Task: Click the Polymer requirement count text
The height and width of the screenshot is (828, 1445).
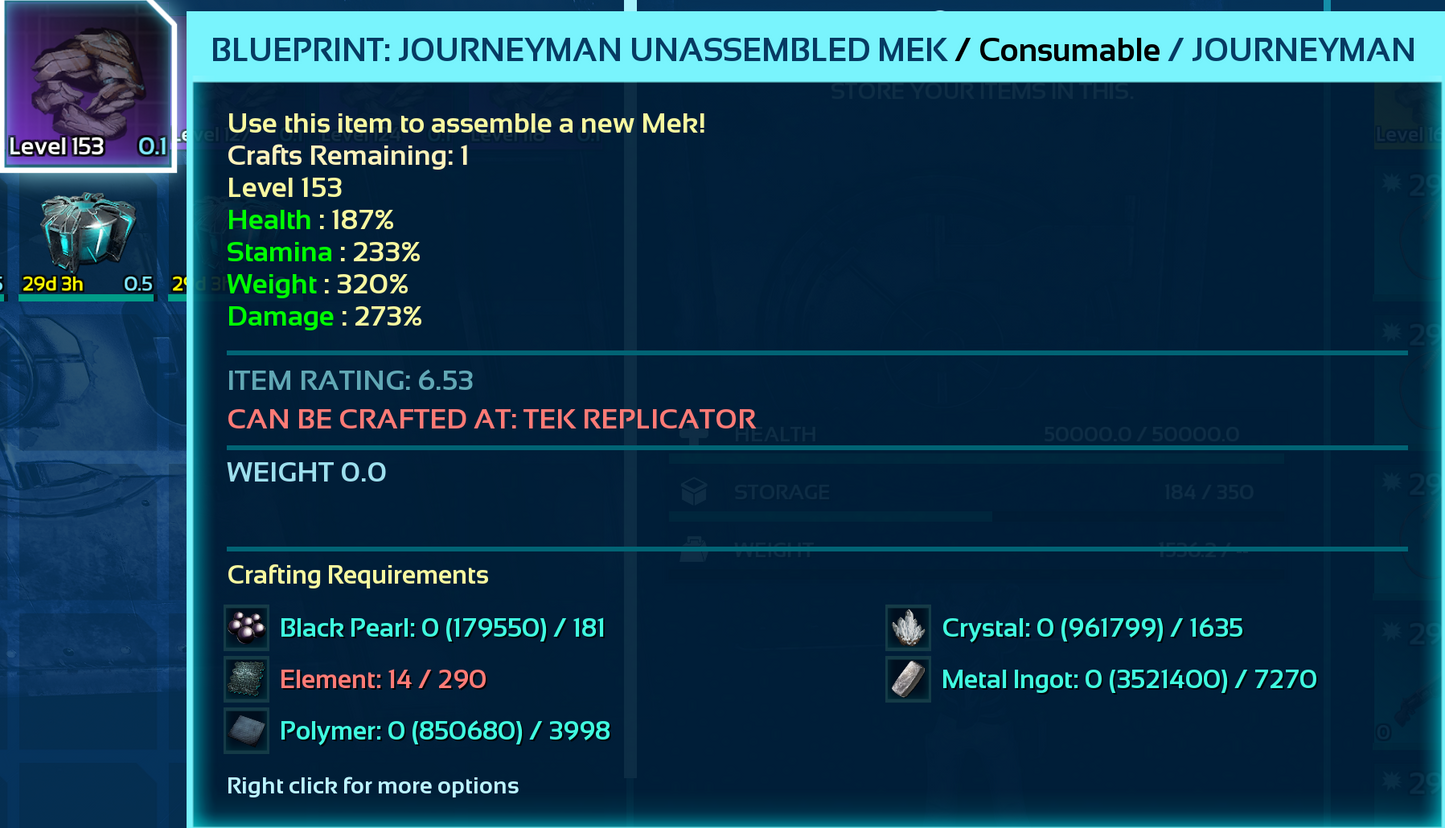Action: (445, 731)
